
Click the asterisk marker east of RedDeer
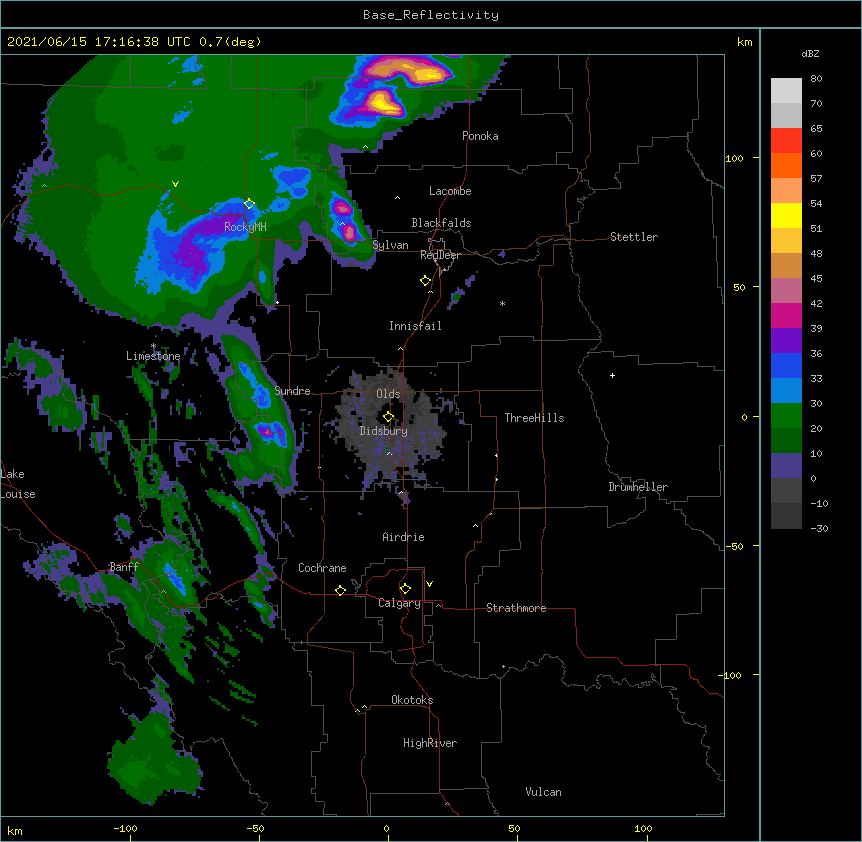[x=502, y=303]
